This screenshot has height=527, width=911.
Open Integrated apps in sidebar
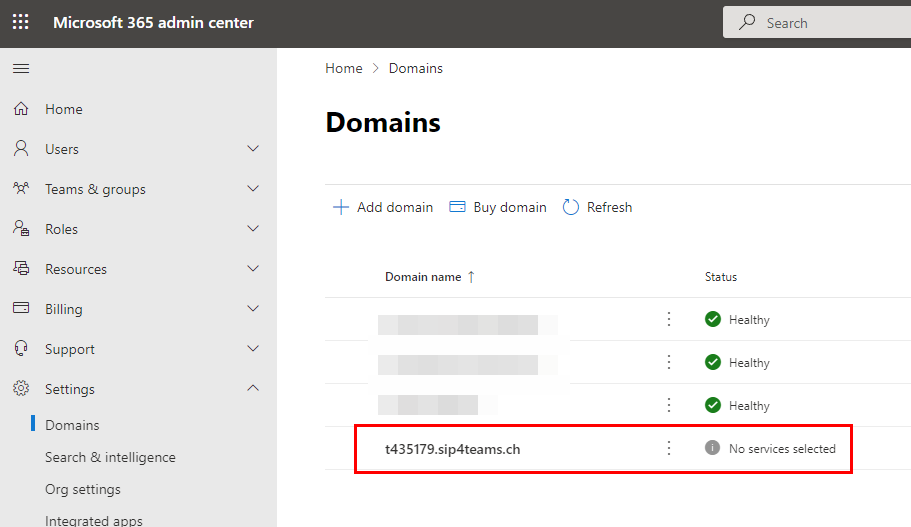(x=94, y=520)
